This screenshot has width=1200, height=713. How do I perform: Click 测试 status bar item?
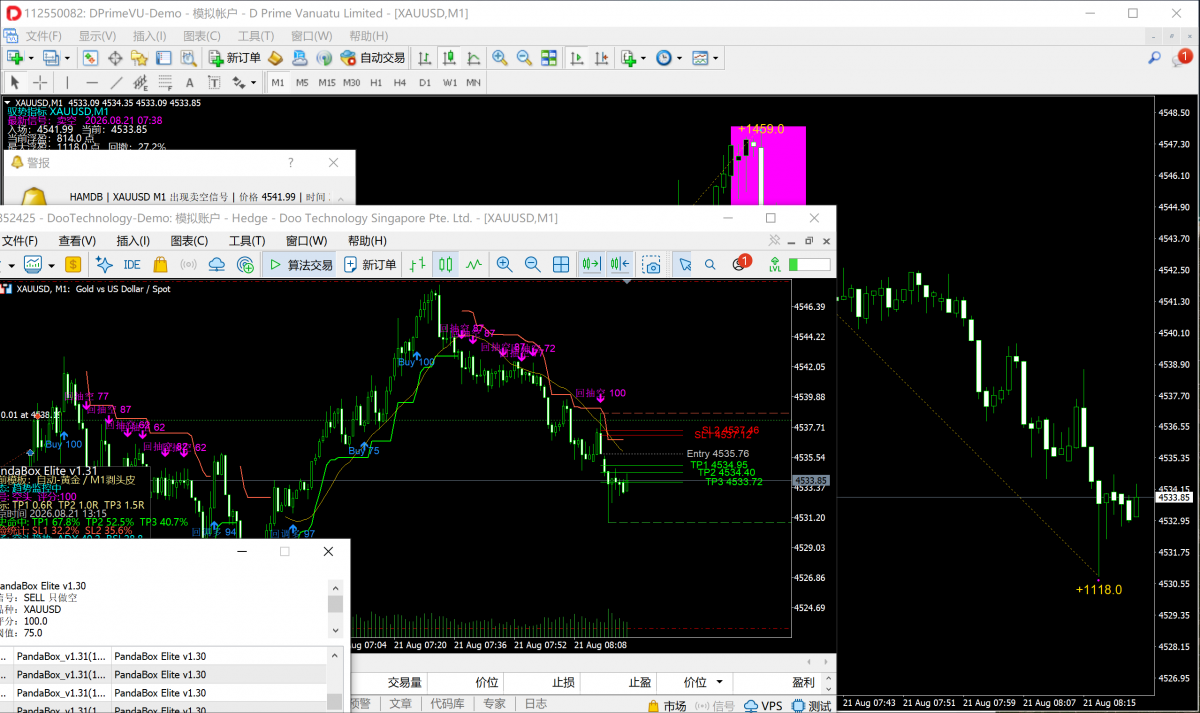click(812, 705)
